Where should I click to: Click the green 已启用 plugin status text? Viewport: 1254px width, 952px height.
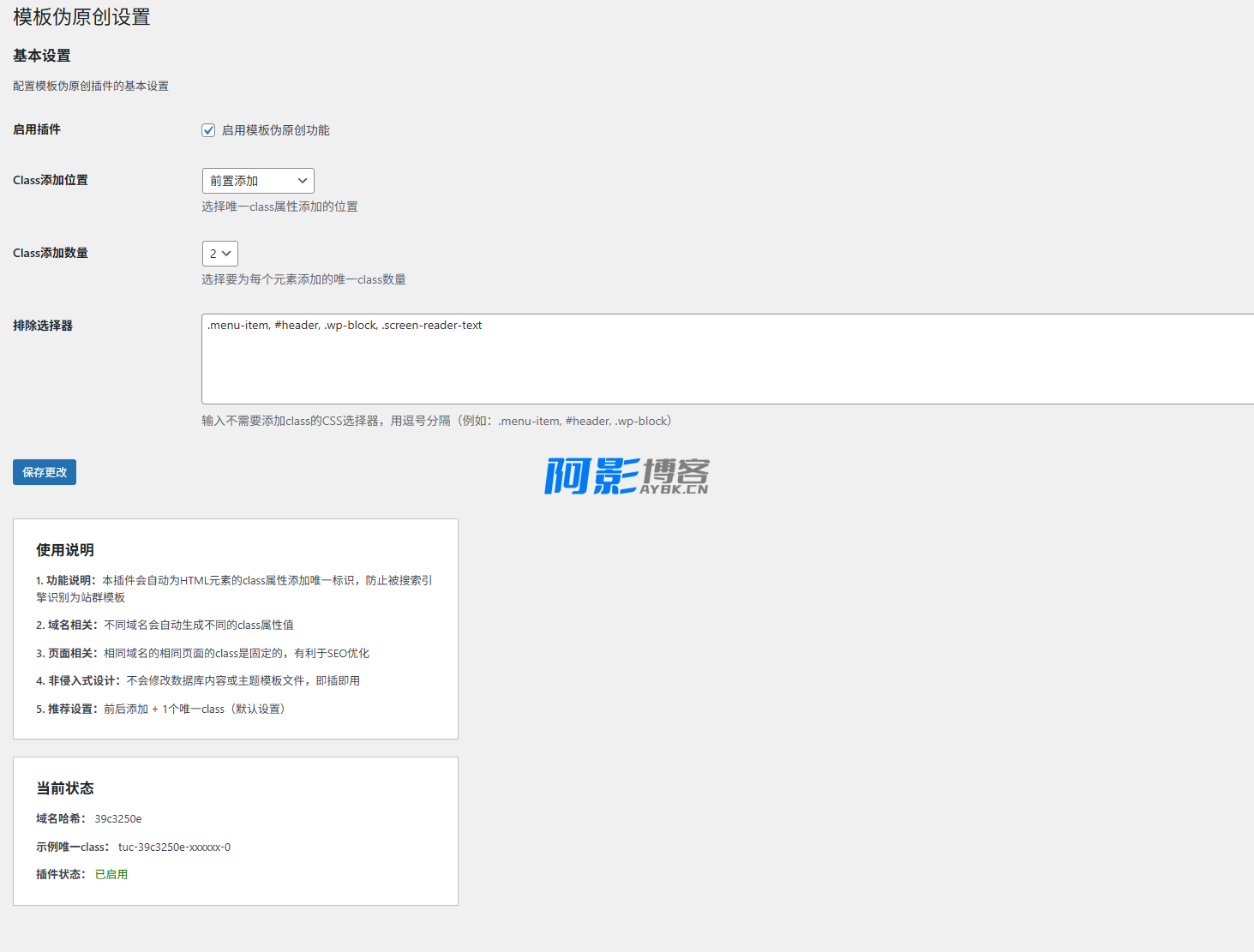[x=111, y=874]
